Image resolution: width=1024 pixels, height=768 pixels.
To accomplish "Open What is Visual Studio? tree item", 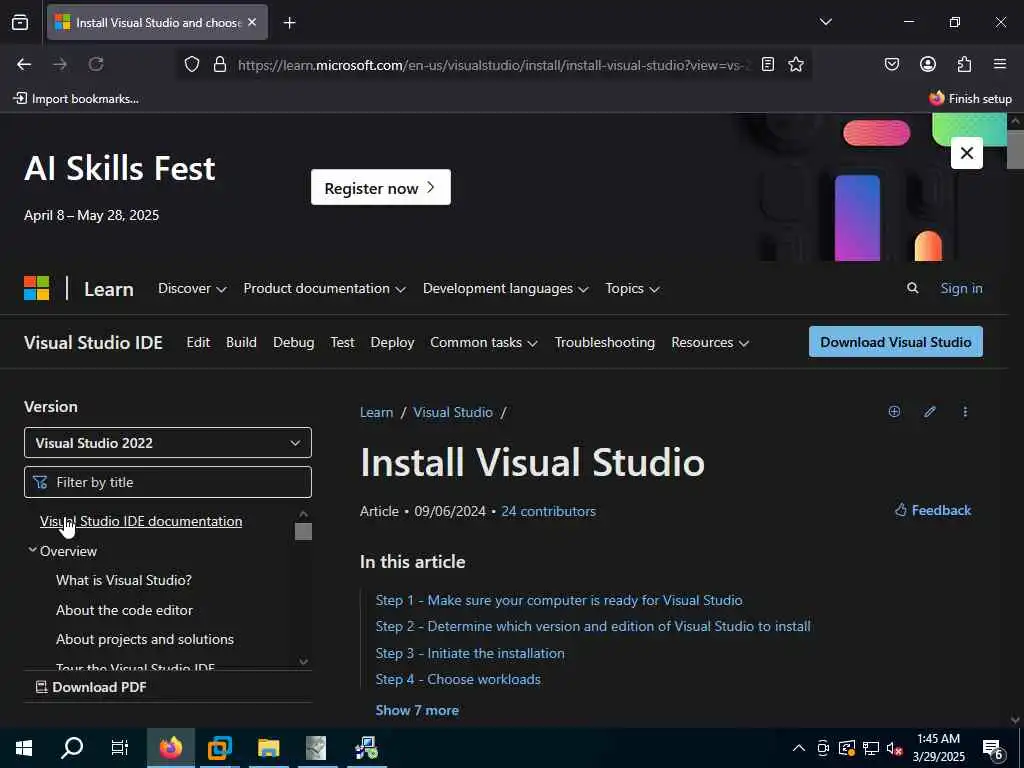I will (124, 580).
